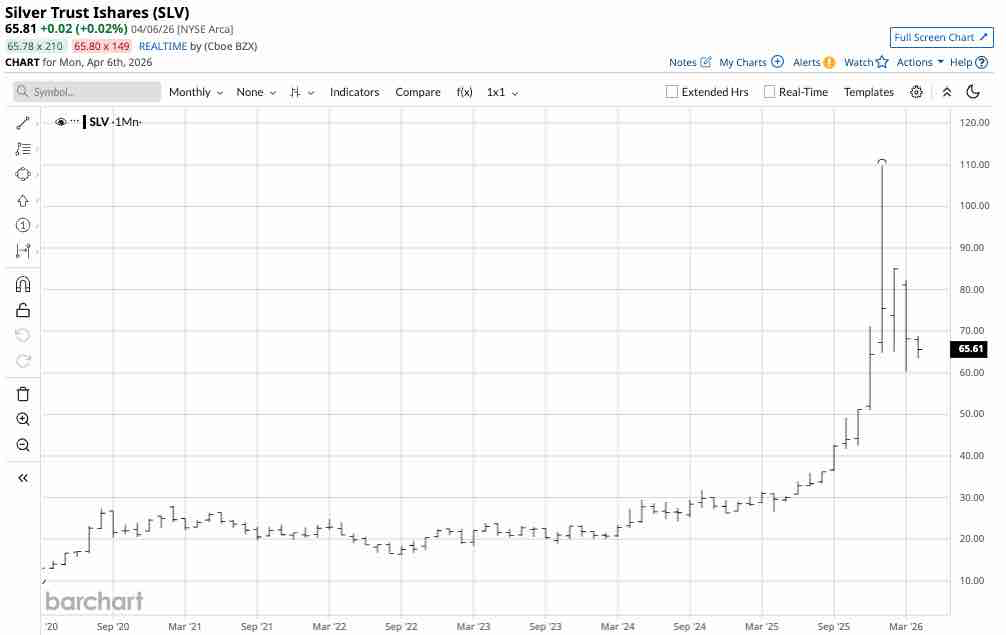Open chart settings gear icon
Viewport: 1006px width, 635px height.
(x=916, y=92)
